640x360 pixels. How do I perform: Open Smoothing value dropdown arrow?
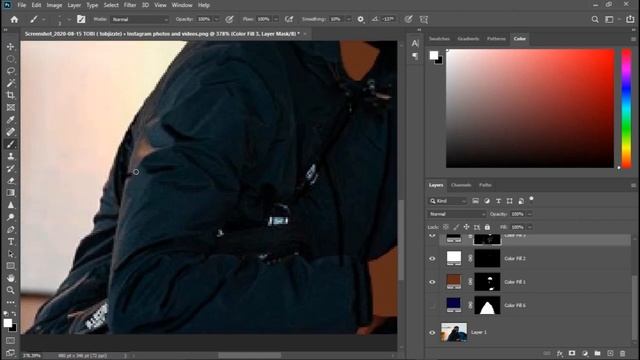349,19
